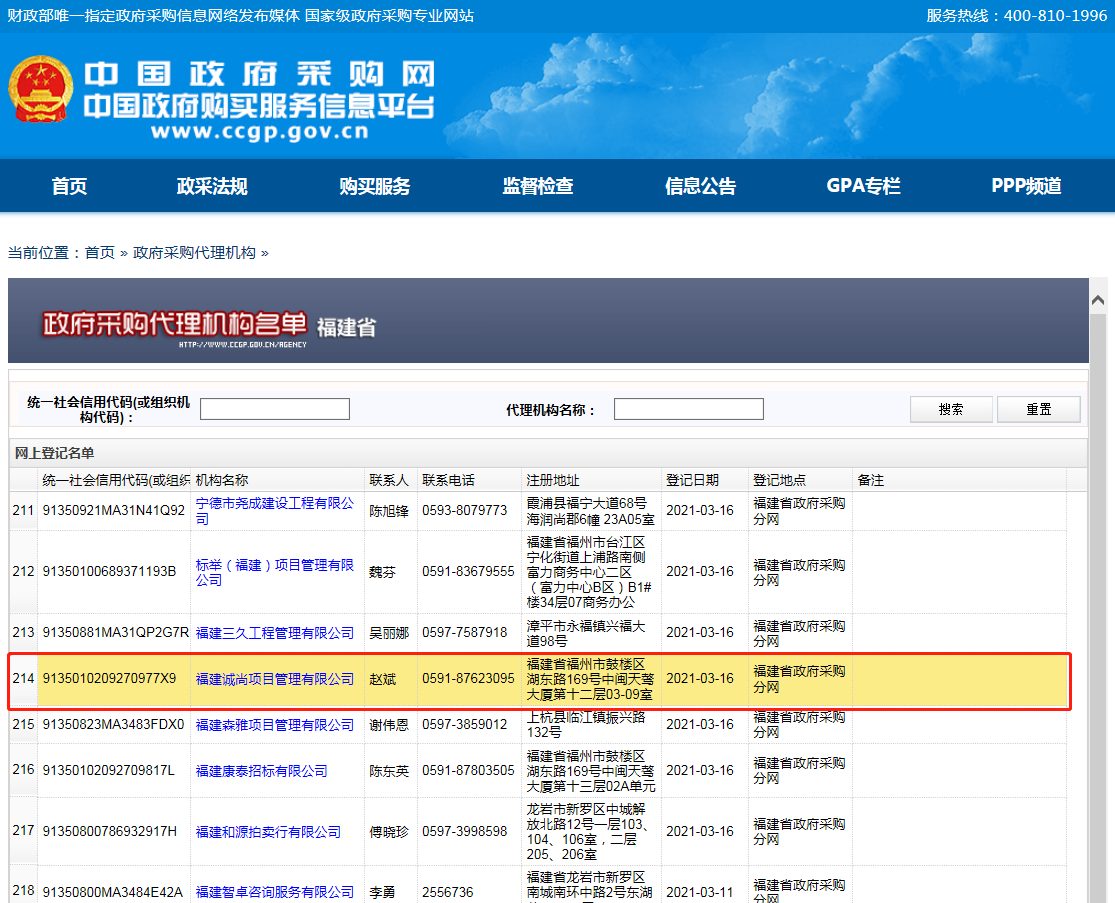
Task: Open 标举（福建）项目管理有限公司 link
Action: 274,572
